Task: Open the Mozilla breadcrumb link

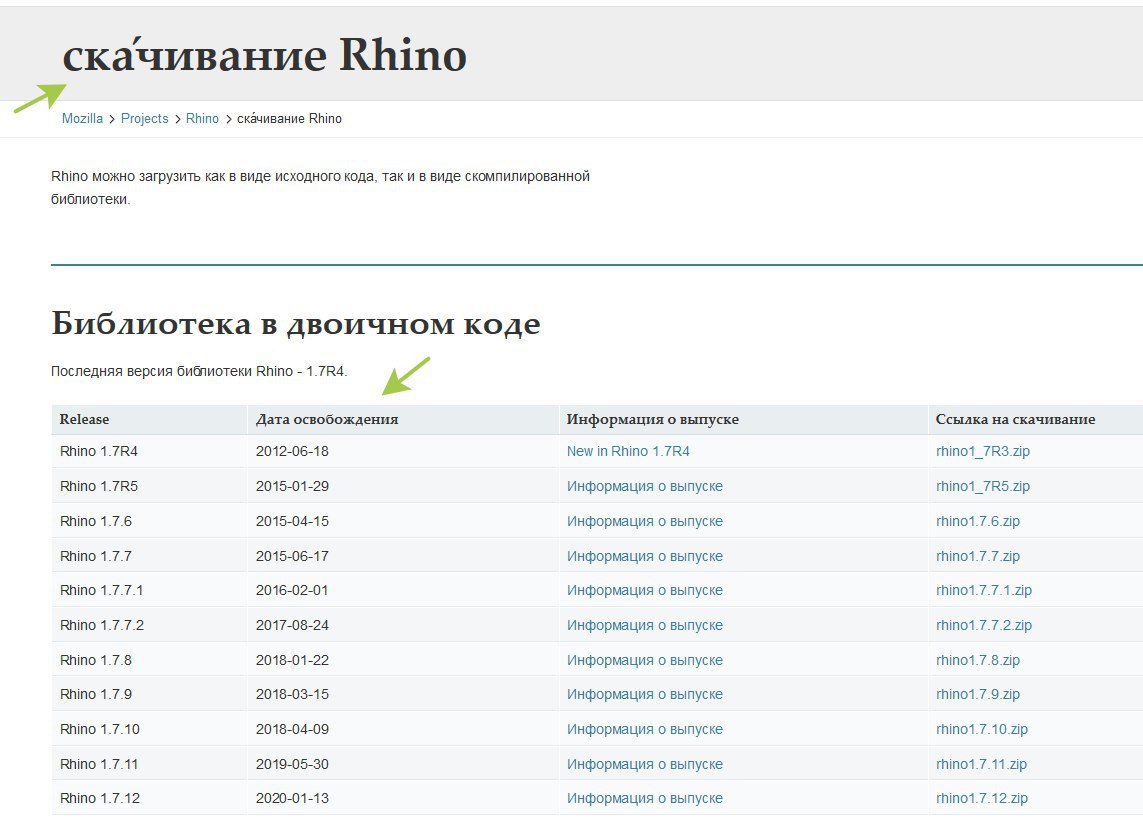Action: click(82, 118)
